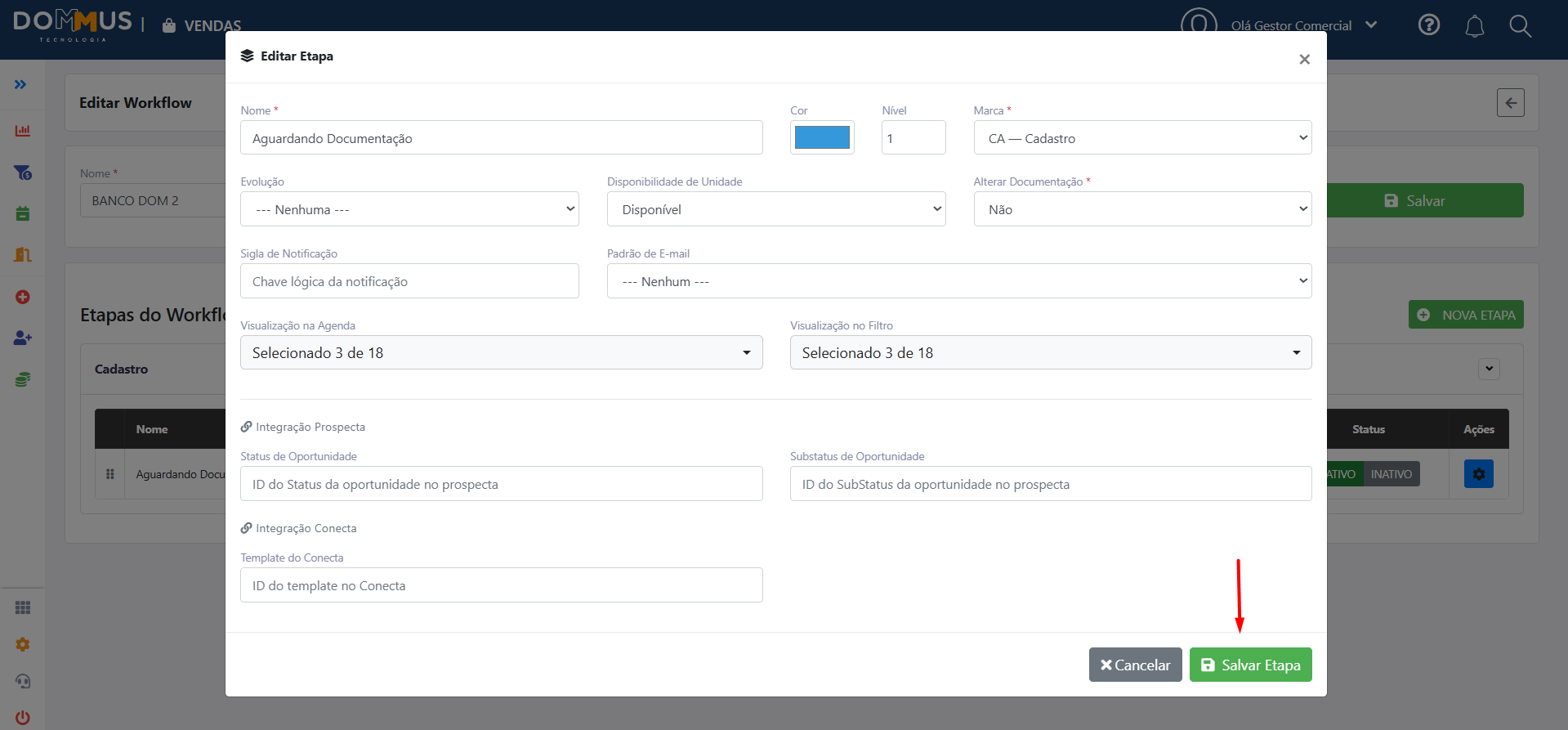Open the calendar icon in sidebar
Image resolution: width=1568 pixels, height=730 pixels.
[x=22, y=213]
